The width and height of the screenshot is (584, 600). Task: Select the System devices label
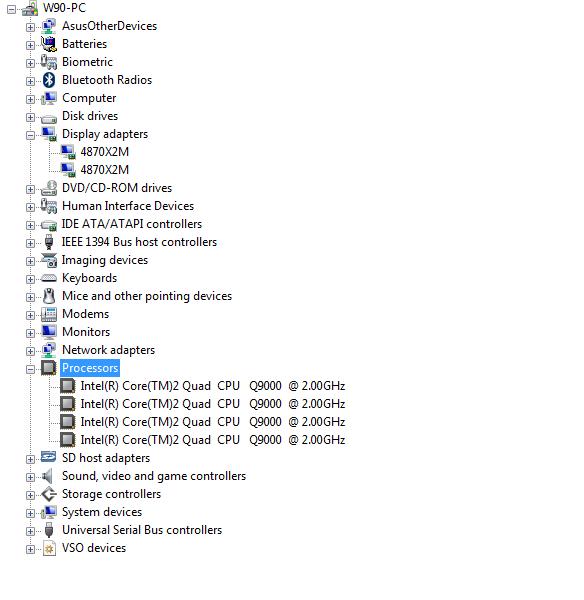102,512
